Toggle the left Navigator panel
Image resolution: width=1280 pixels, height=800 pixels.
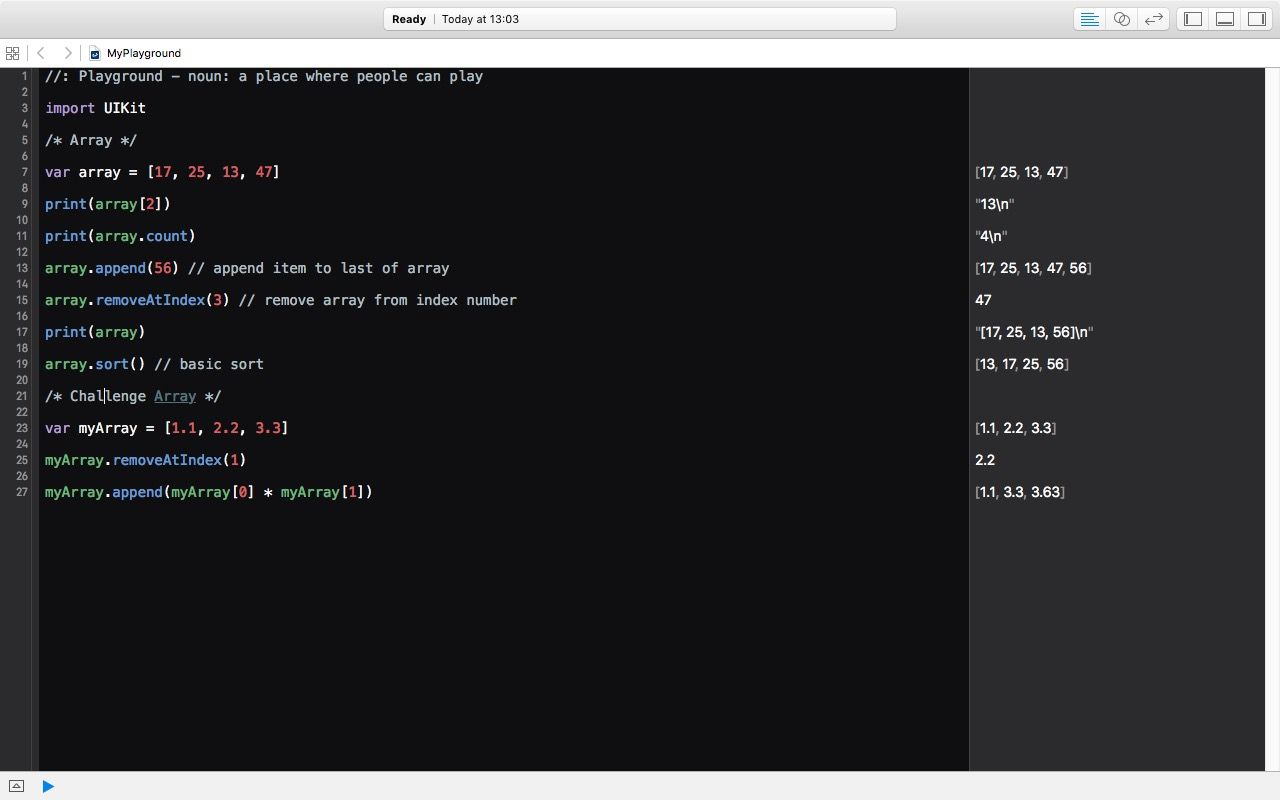point(1193,19)
